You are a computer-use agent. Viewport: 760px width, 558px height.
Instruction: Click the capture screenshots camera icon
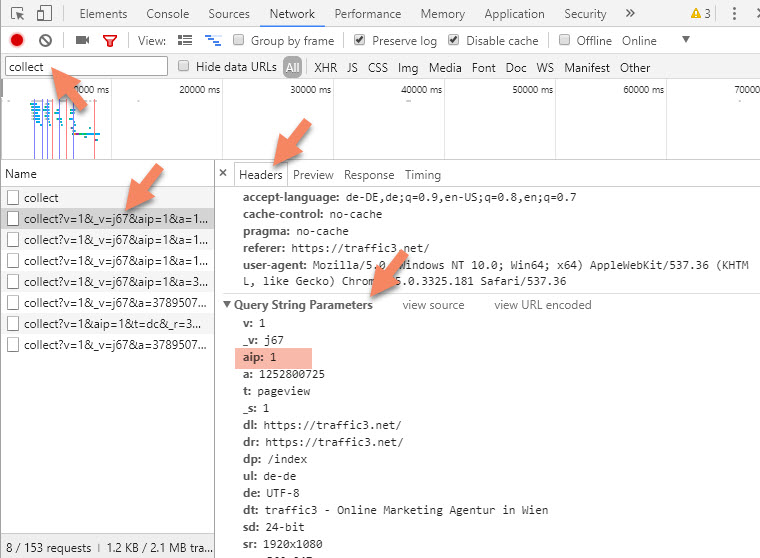pos(82,40)
